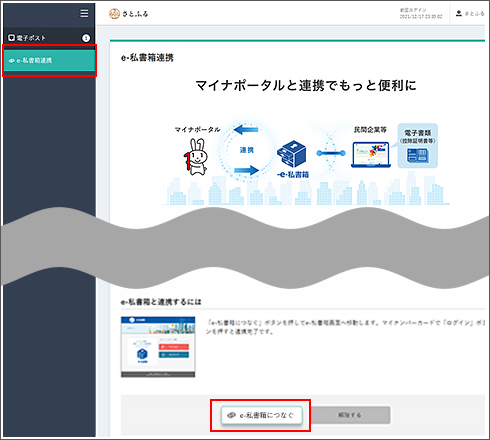Click the Mynaportal rabbit mascot illustration

coord(197,157)
